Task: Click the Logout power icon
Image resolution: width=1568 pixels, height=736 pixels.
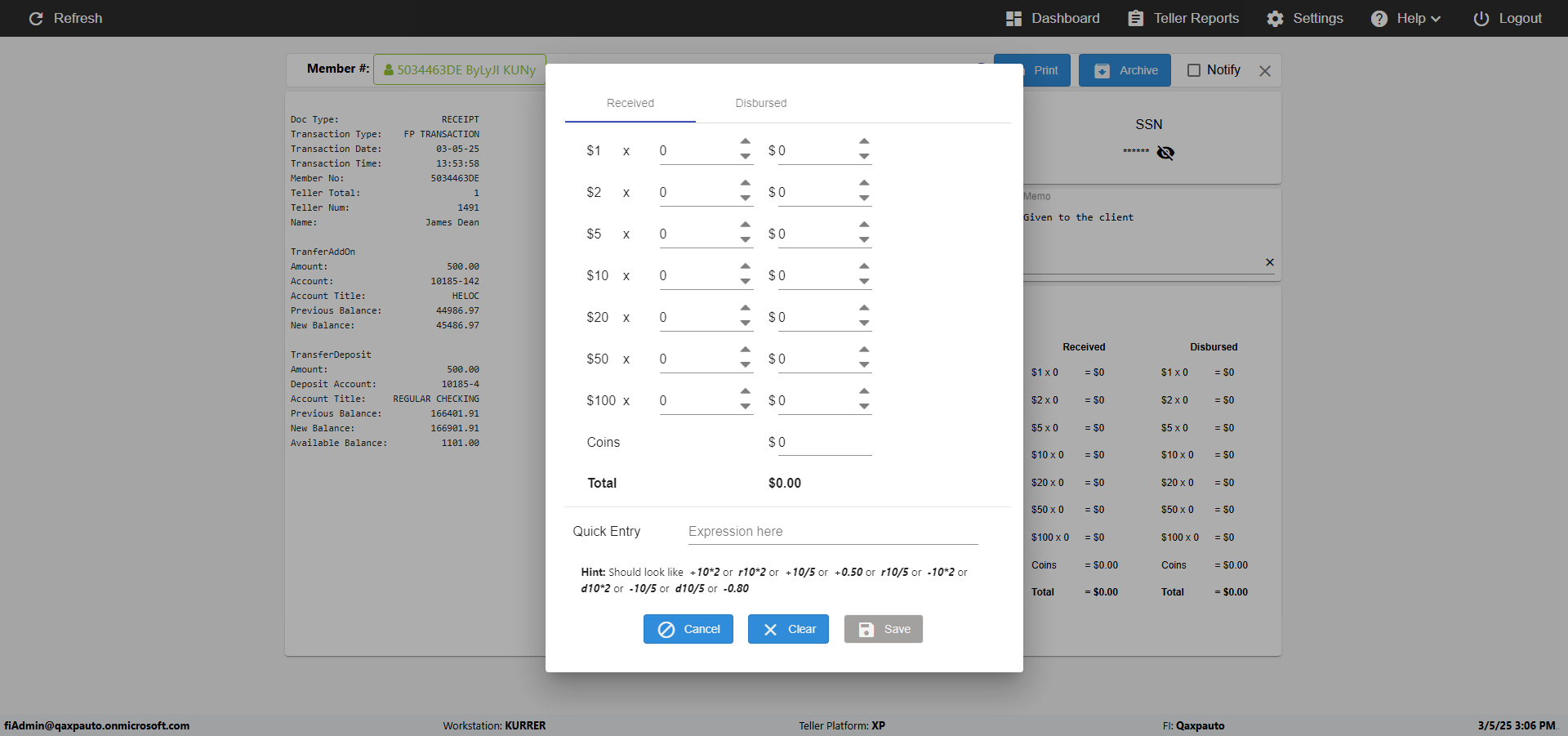Action: click(1481, 18)
